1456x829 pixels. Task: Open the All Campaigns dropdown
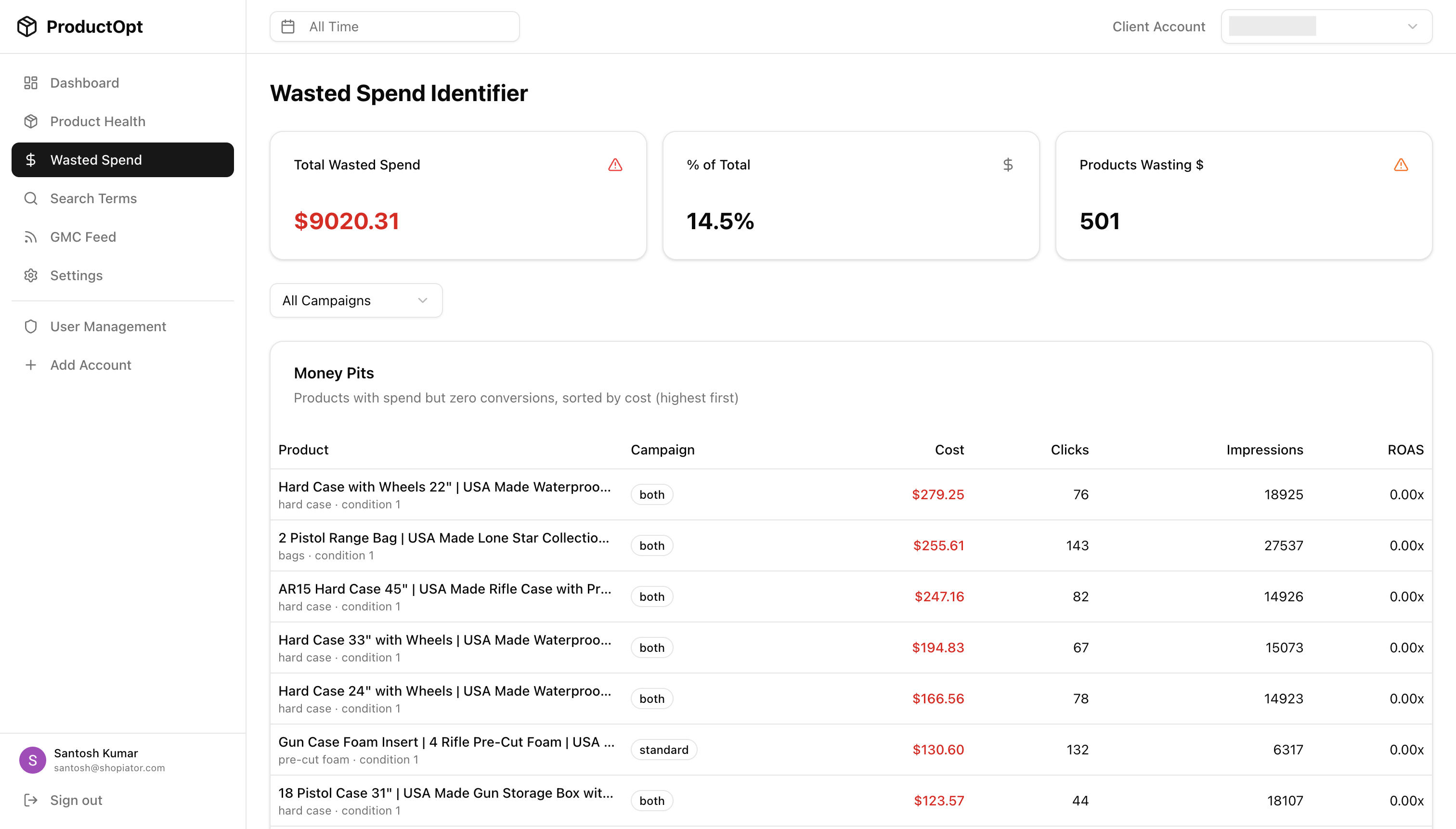(x=356, y=300)
